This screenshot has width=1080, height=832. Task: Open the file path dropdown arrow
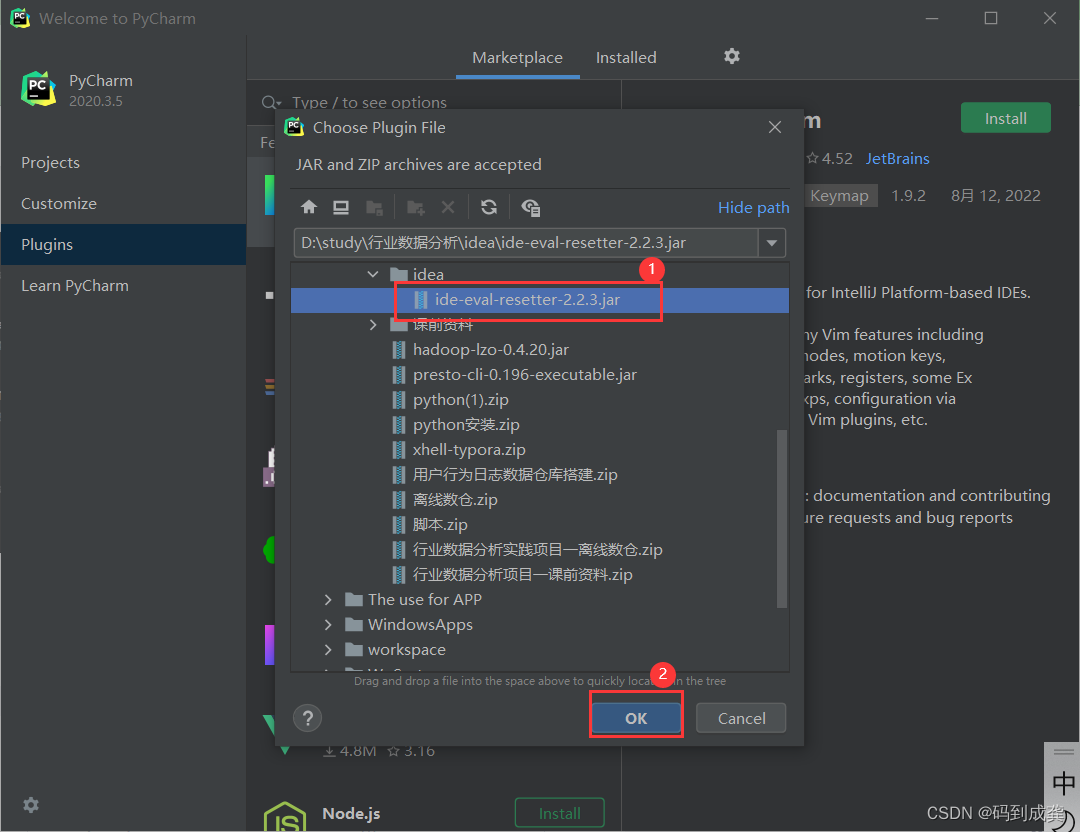click(773, 242)
